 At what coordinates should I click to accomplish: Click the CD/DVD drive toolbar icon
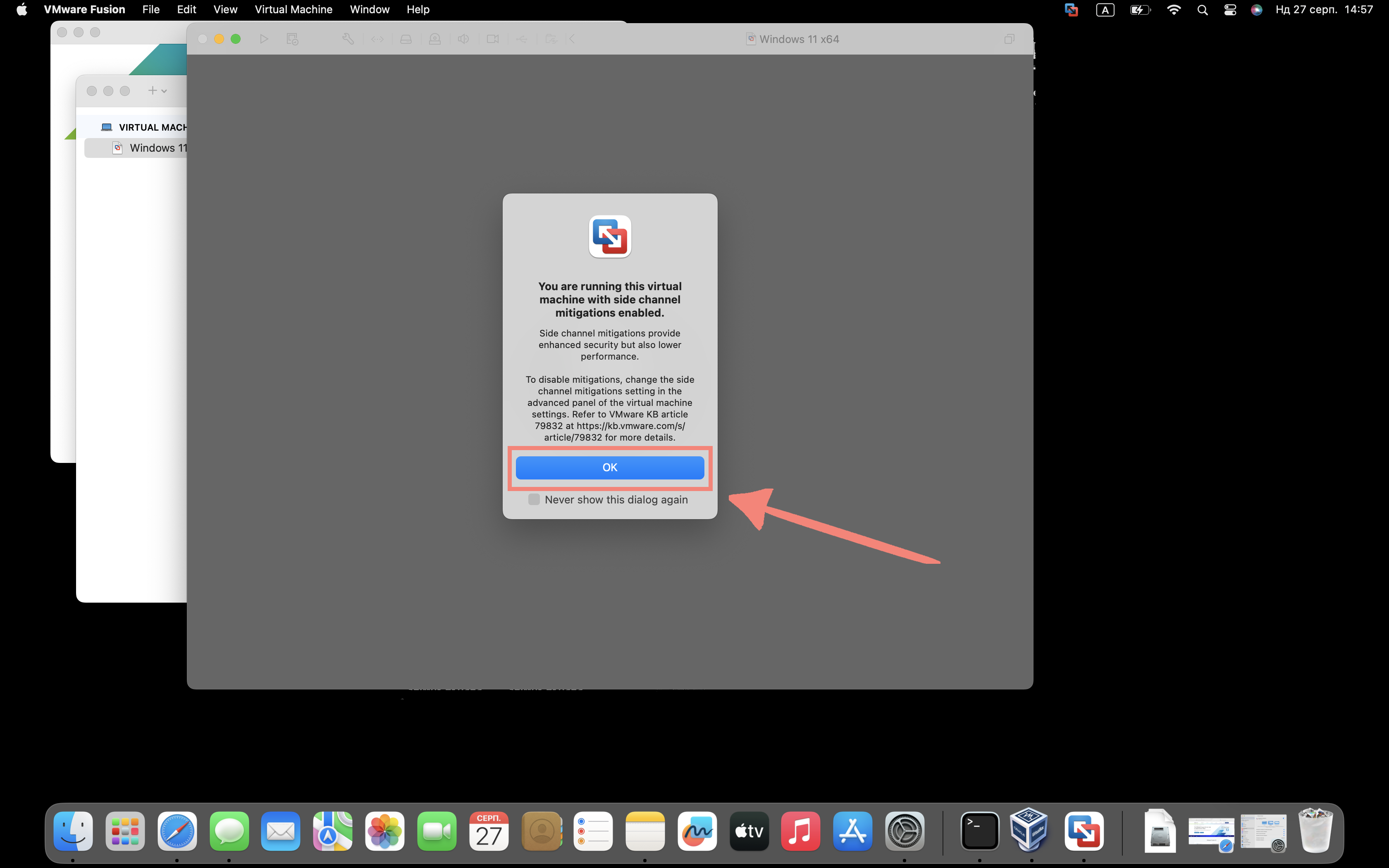pyautogui.click(x=435, y=39)
